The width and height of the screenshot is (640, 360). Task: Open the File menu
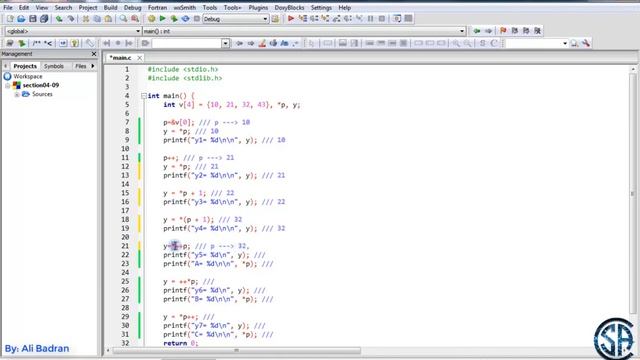tap(8, 7)
